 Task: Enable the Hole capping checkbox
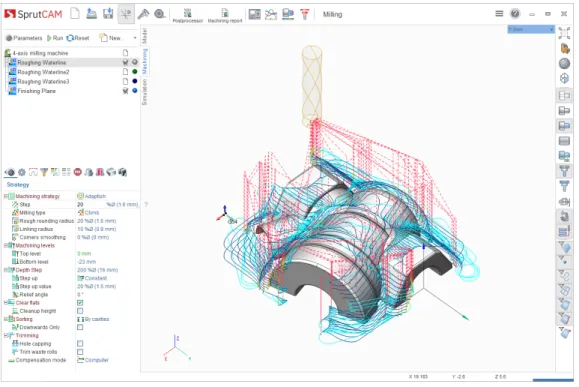tap(80, 344)
